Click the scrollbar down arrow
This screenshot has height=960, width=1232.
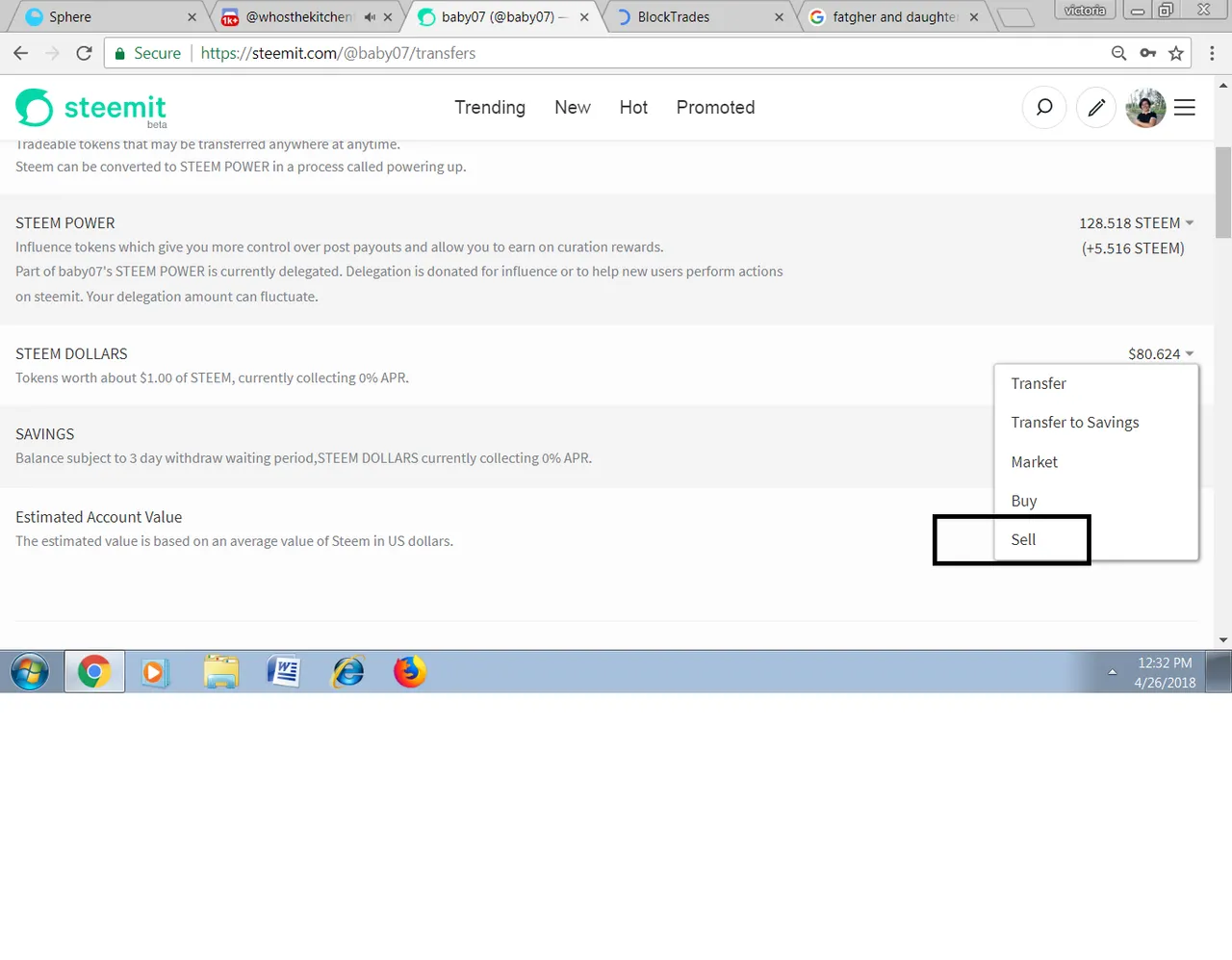click(x=1223, y=639)
